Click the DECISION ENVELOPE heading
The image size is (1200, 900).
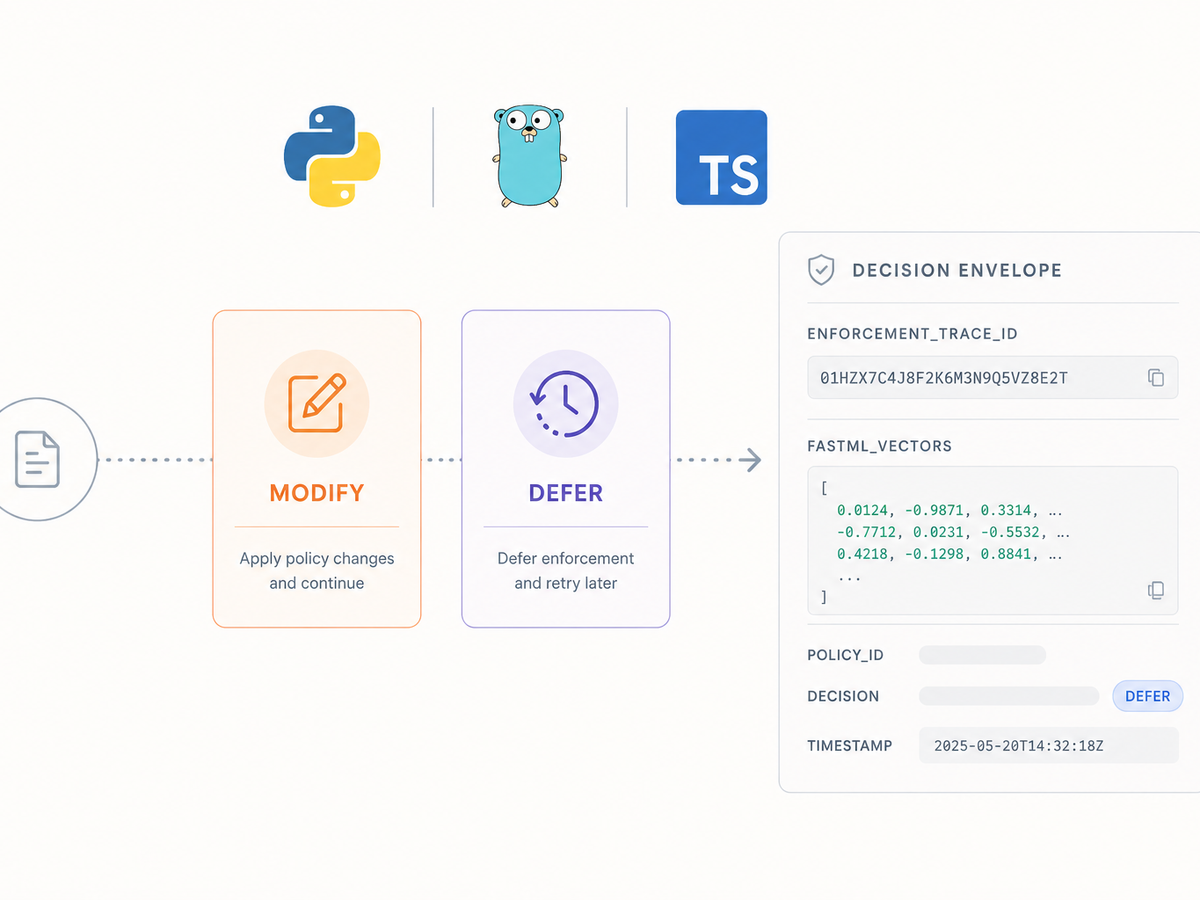coord(957,270)
